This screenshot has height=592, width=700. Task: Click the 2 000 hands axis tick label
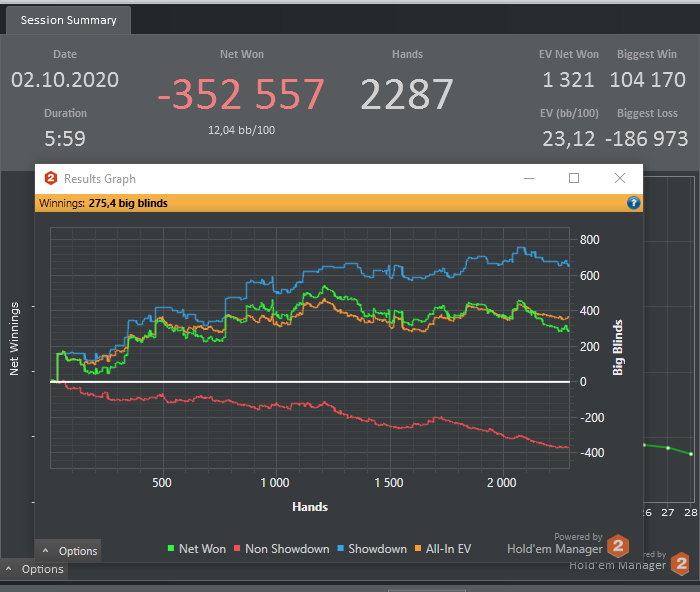pos(502,483)
